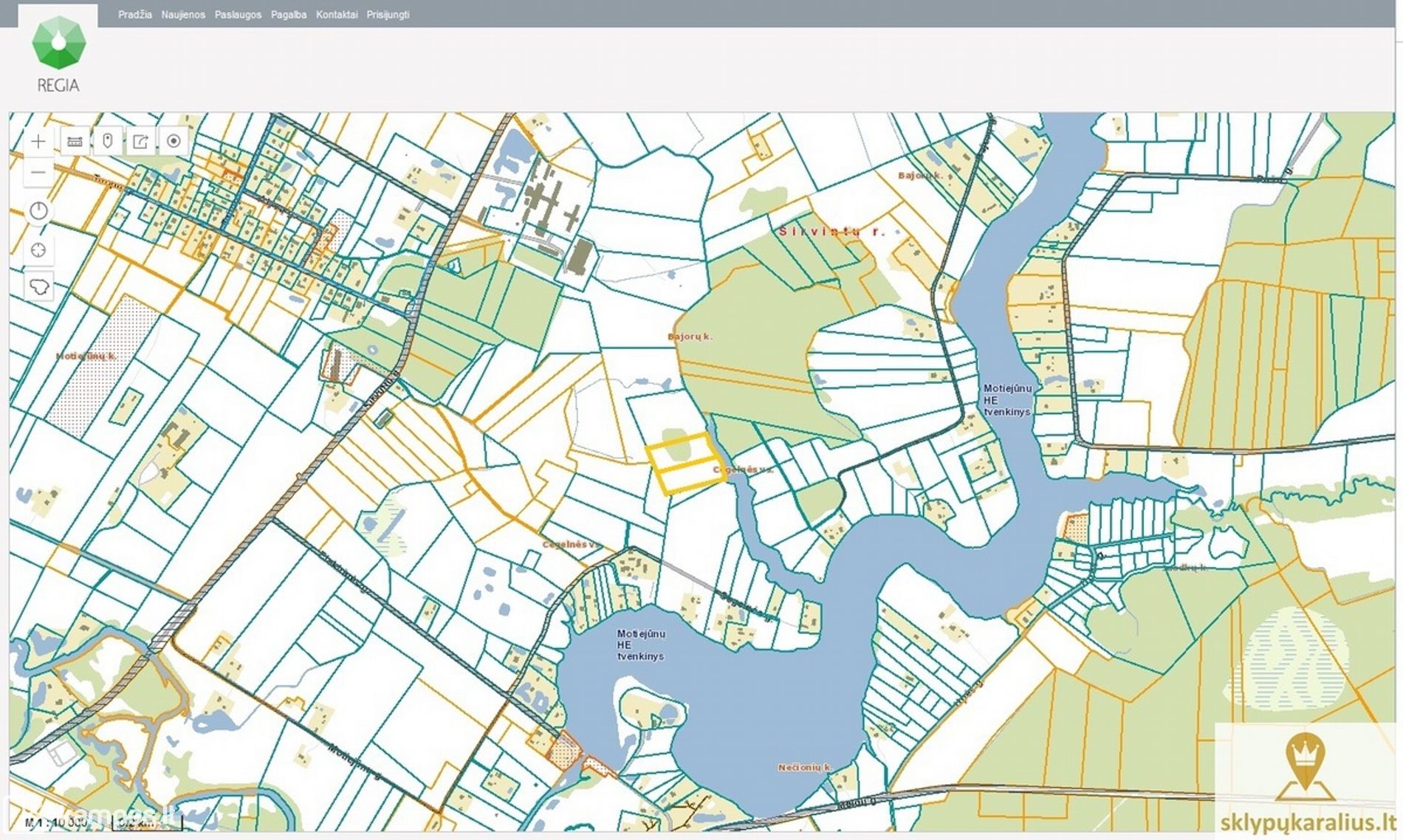The width and height of the screenshot is (1403, 840).
Task: Click Prisijungti to log in
Action: click(x=388, y=14)
